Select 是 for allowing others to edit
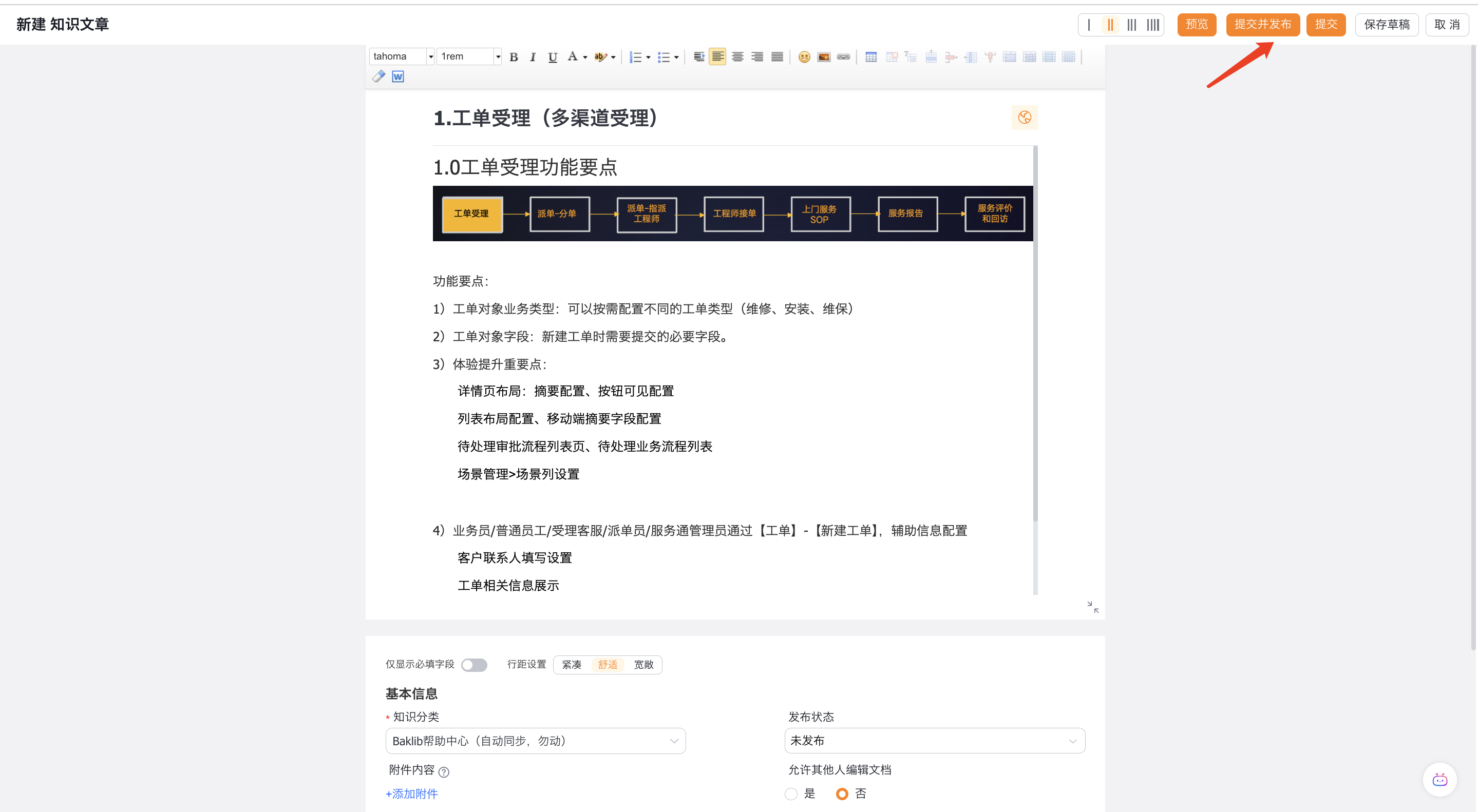 click(x=791, y=794)
